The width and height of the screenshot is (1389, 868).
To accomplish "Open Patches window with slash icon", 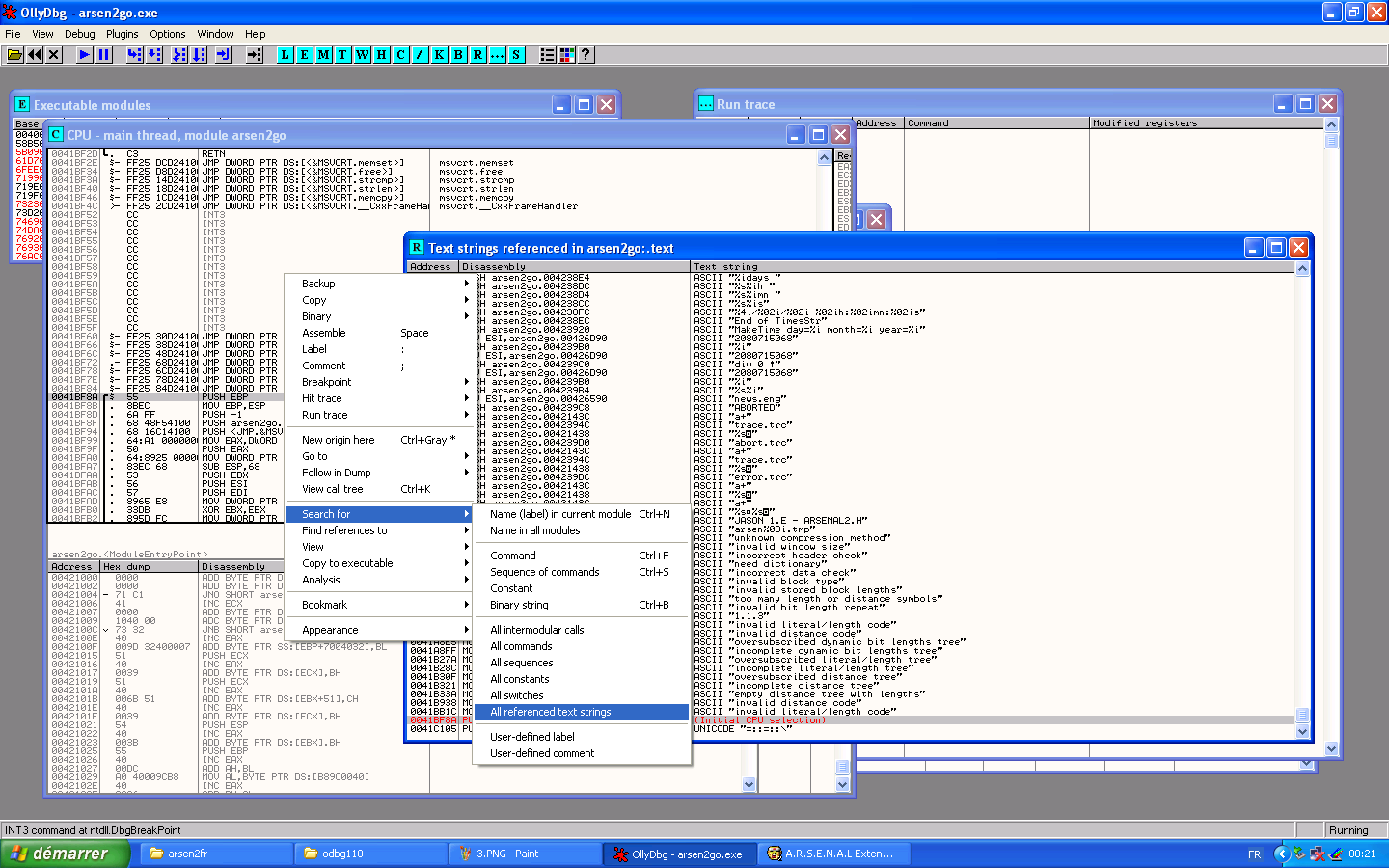I will pyautogui.click(x=421, y=55).
